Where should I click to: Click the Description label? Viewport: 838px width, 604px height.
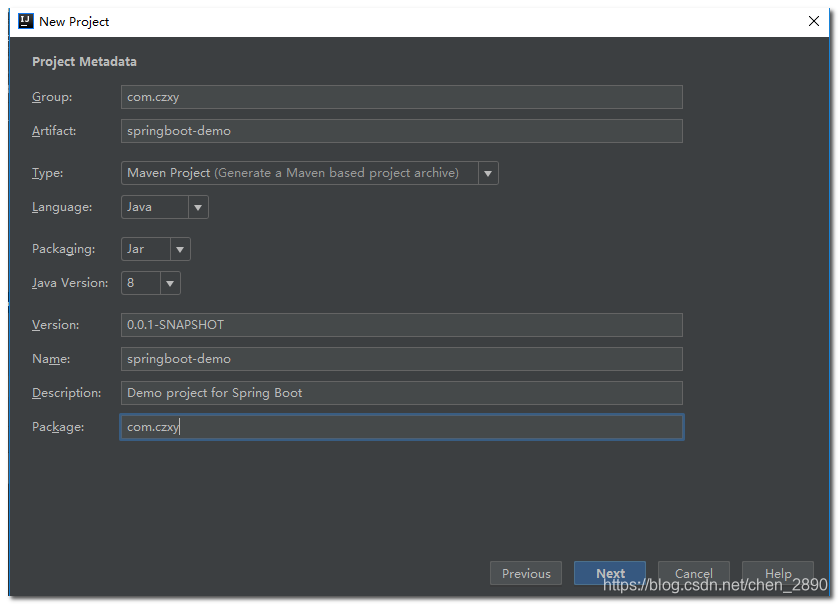[66, 393]
